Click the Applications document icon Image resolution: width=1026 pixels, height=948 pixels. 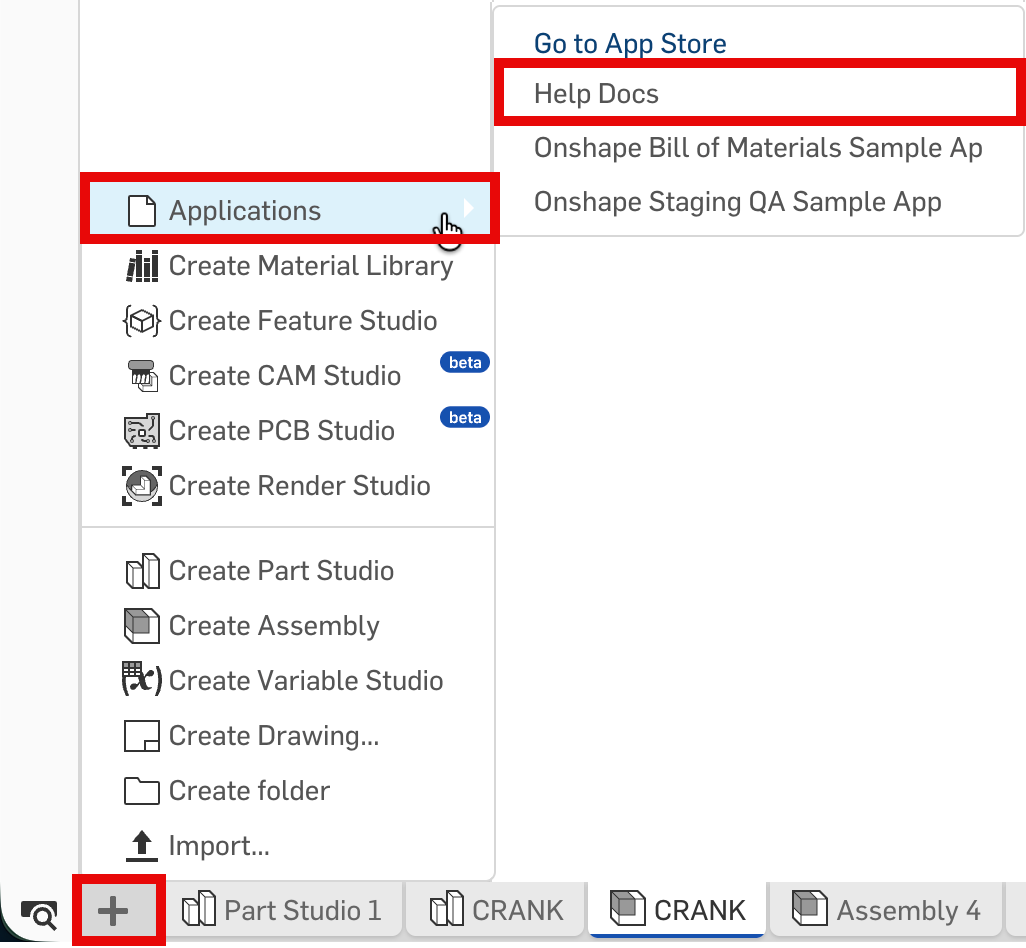(141, 211)
